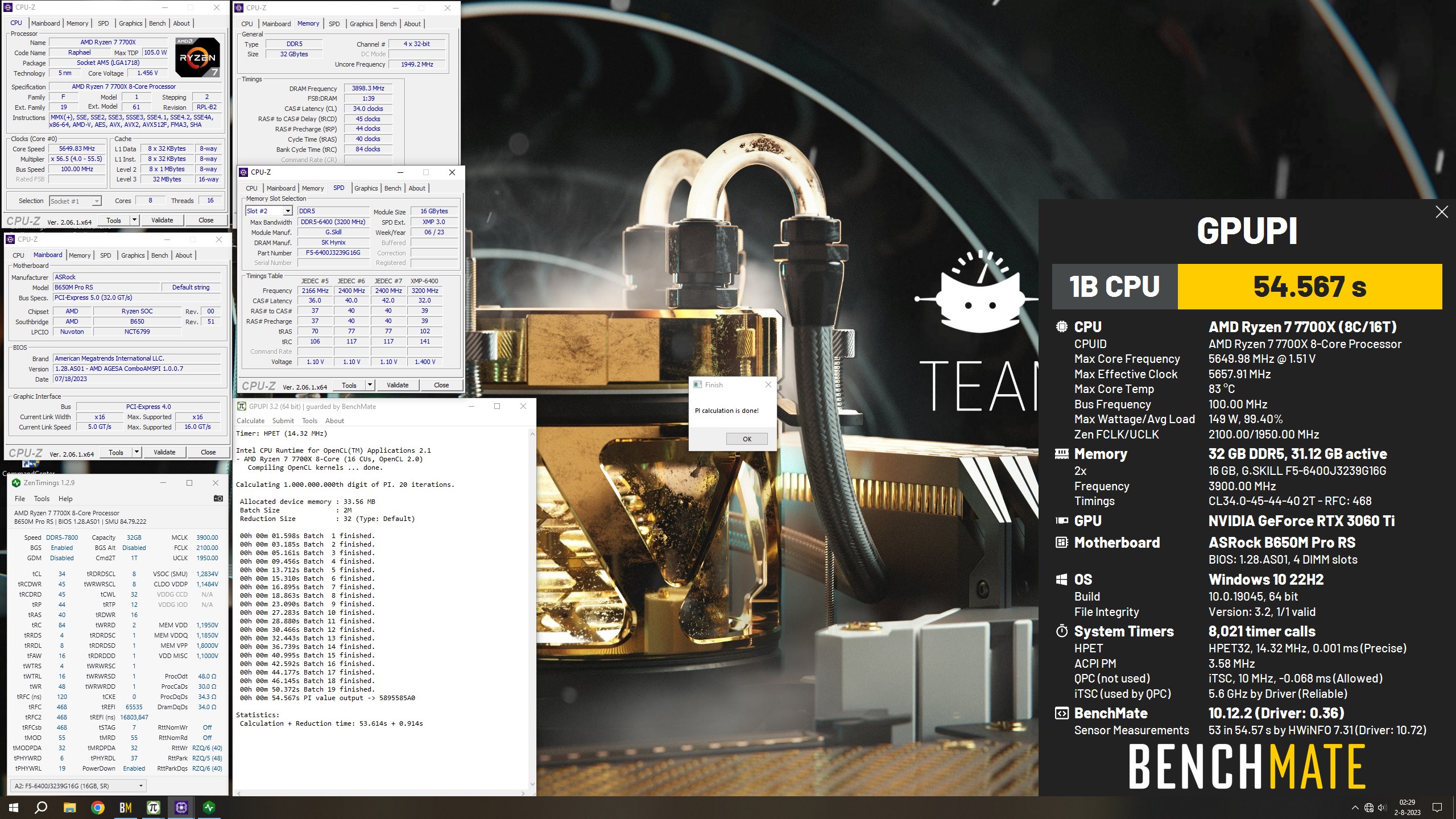The width and height of the screenshot is (1456, 819).
Task: Switch to the GPUPI taskbar icon
Action: [153, 807]
